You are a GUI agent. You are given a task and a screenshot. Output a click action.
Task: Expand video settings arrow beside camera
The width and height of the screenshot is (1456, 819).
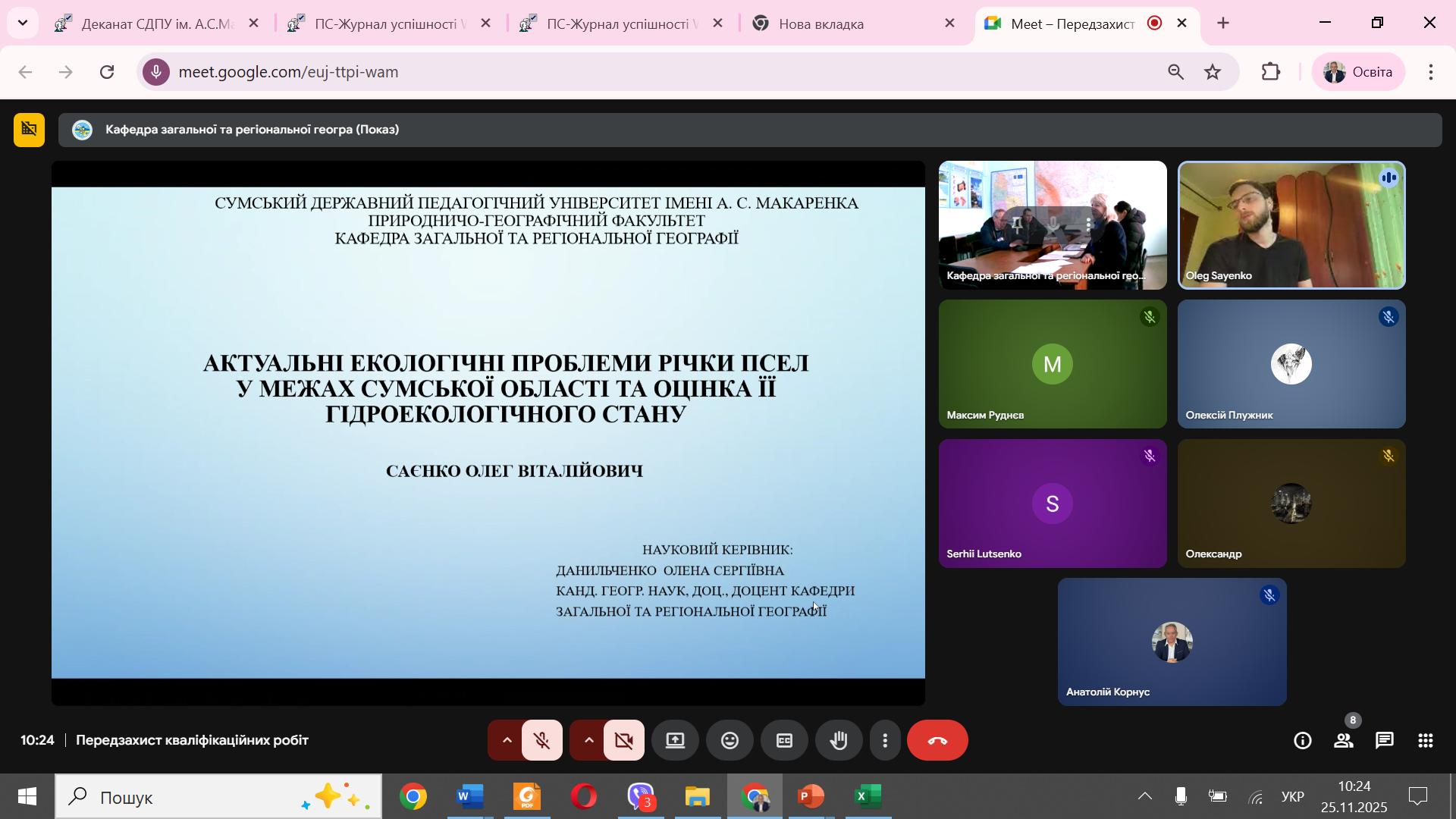588,741
